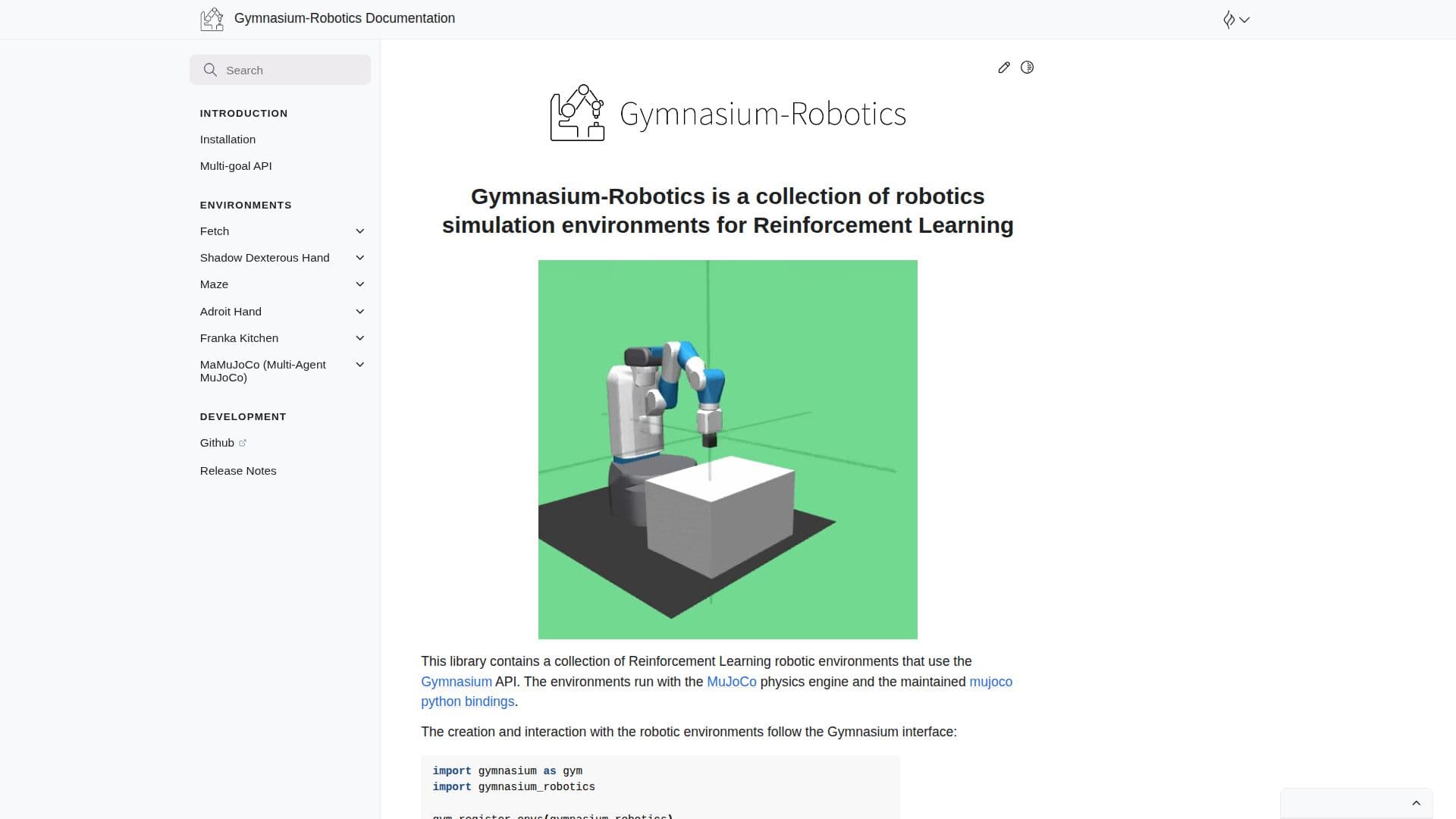The image size is (1456, 819).
Task: Click the 'import gymnasium_robotics' code line
Action: click(514, 787)
